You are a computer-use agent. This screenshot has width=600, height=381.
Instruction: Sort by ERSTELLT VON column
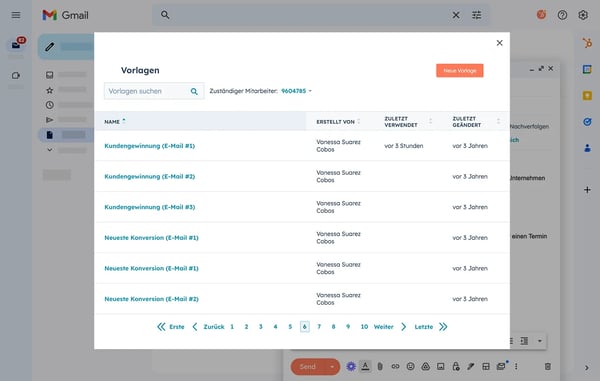(338, 122)
